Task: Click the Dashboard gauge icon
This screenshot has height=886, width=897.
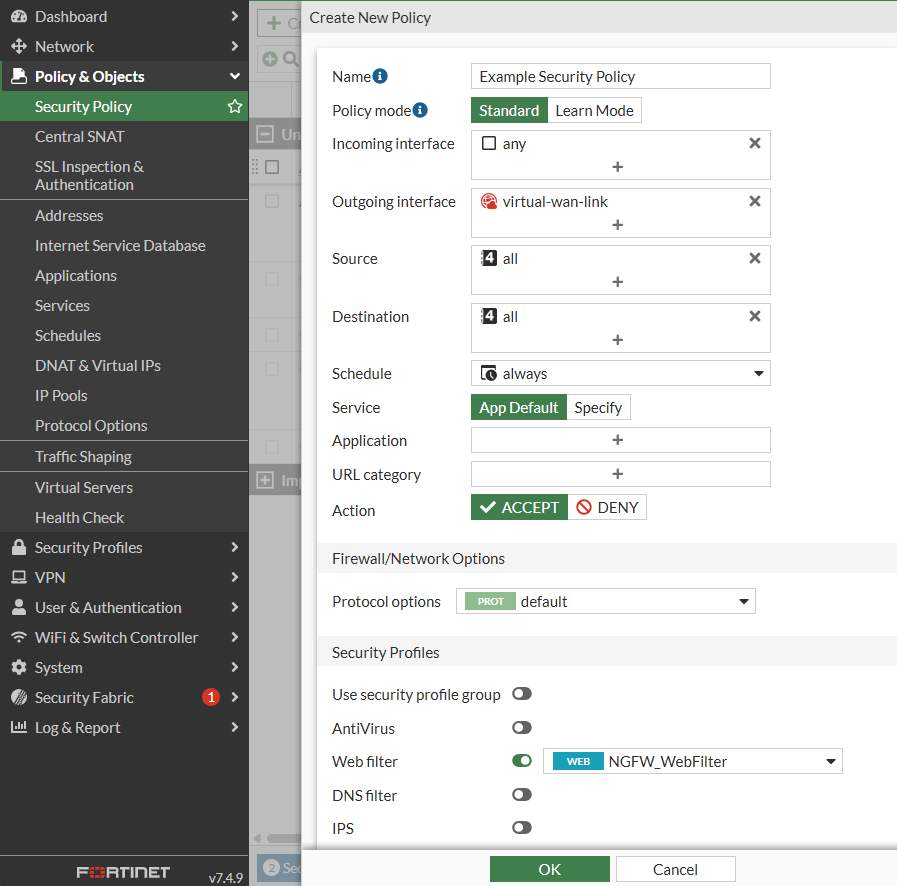Action: (x=19, y=17)
